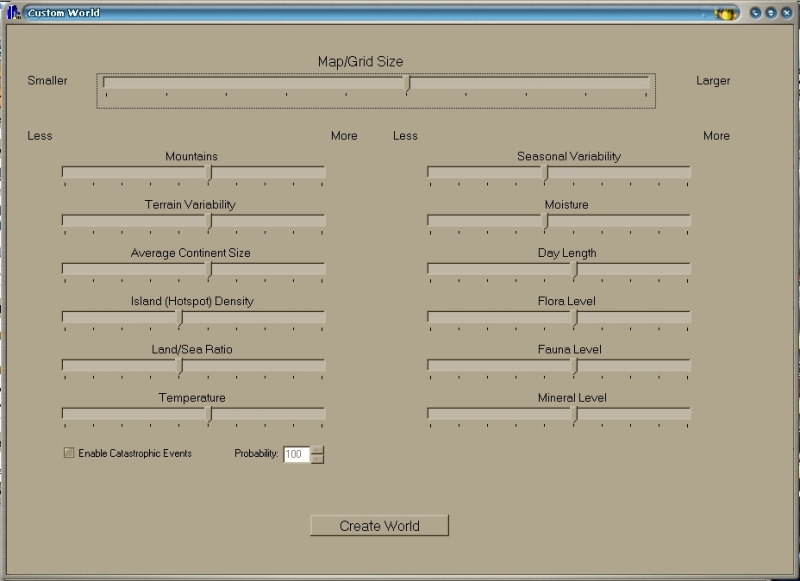Click the Temperature slider handle

coord(209,414)
